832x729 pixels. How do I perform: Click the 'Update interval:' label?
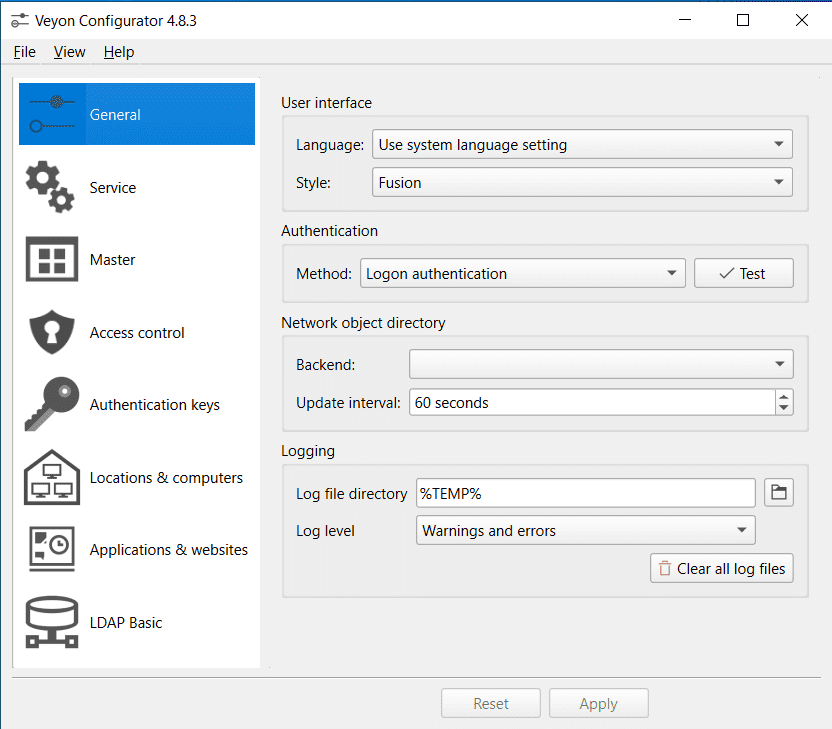point(348,403)
